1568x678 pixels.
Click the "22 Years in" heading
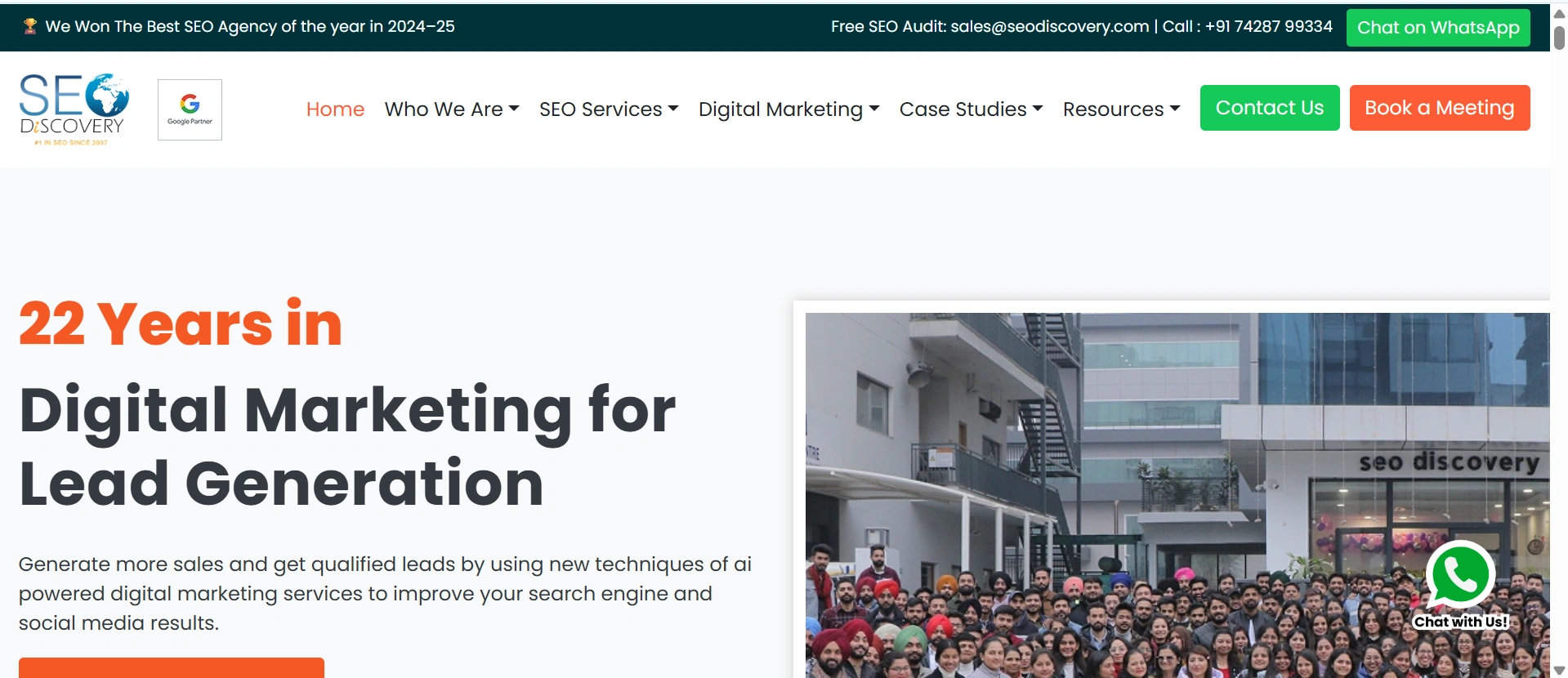pos(181,323)
